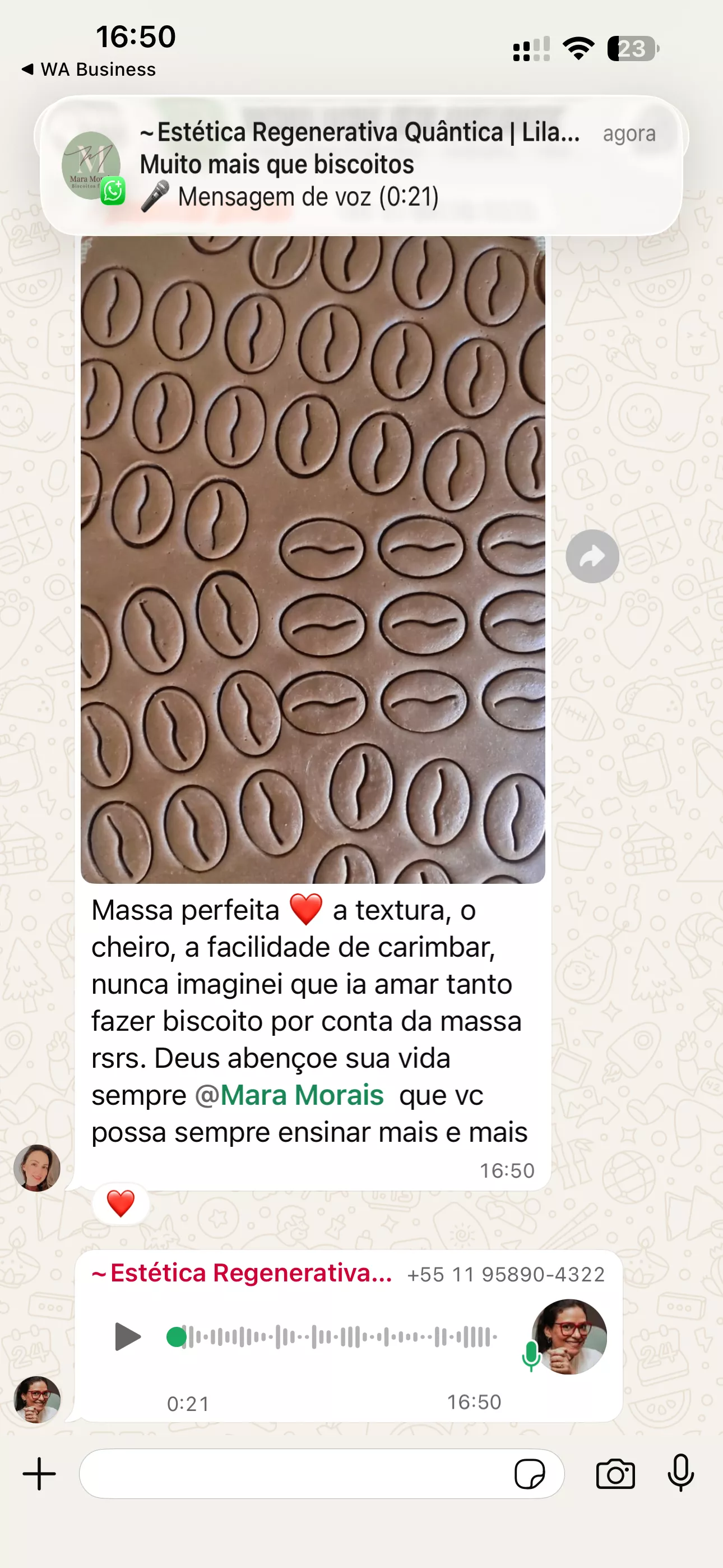Tap the Mara Morais notification logo
The height and width of the screenshot is (1568, 723).
pos(91,165)
